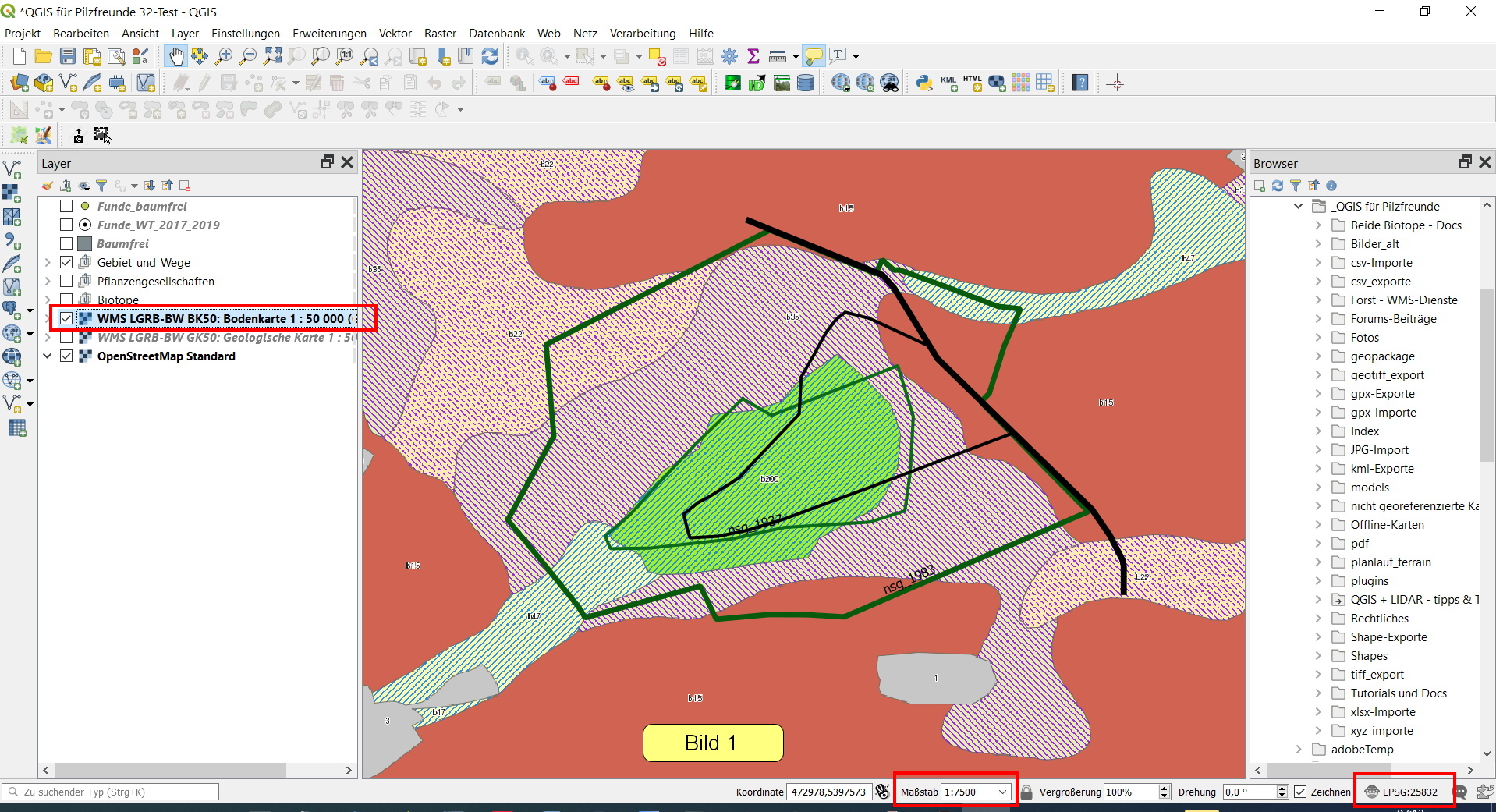Screen dimensions: 1496x812
Task: Open the Vektor menu
Action: pos(395,34)
